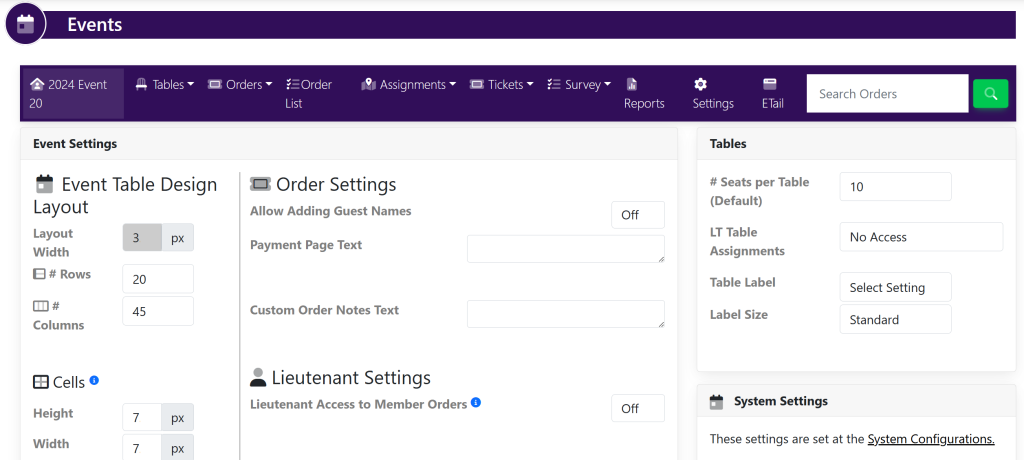Go to 2024 Event 20 home icon
1024x460 pixels.
[37, 85]
